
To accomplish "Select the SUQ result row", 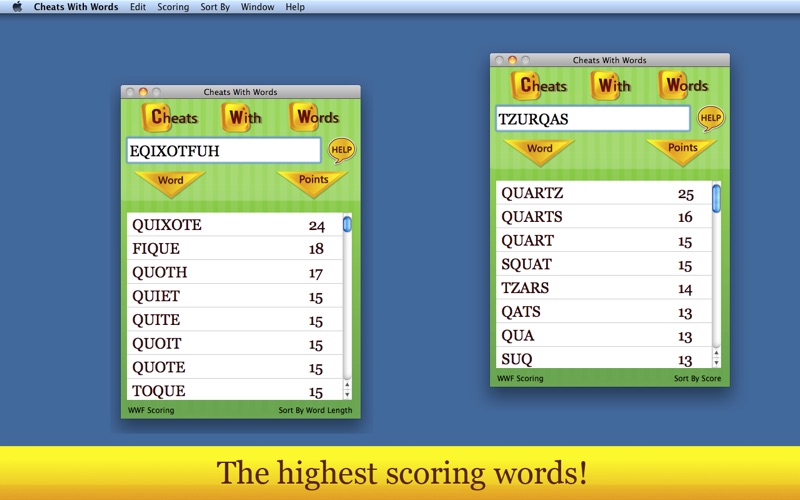I will click(604, 358).
